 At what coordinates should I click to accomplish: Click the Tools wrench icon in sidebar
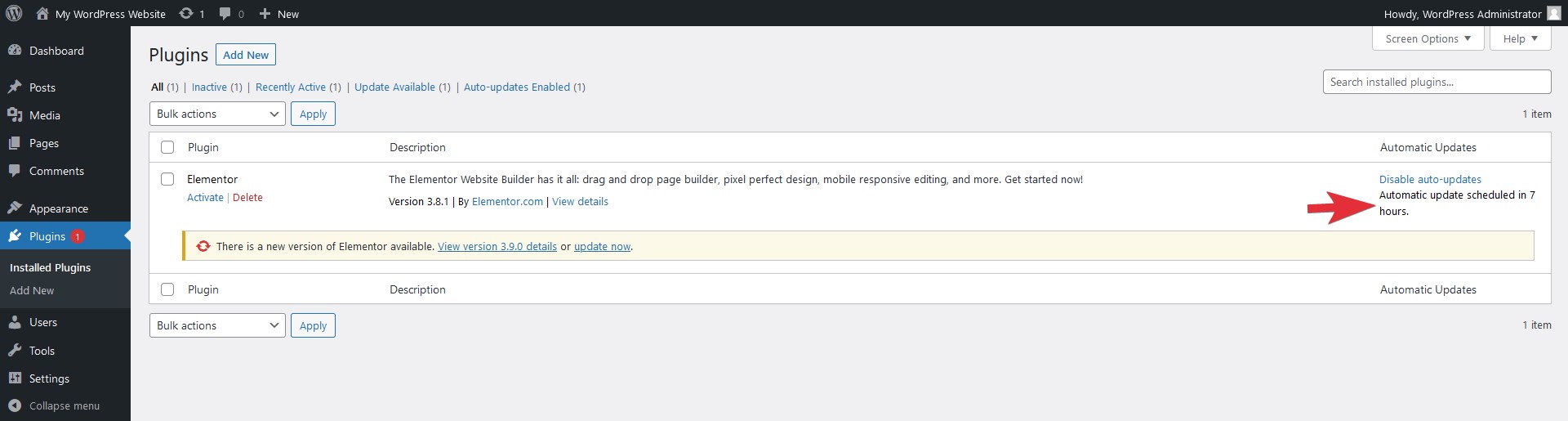[15, 350]
